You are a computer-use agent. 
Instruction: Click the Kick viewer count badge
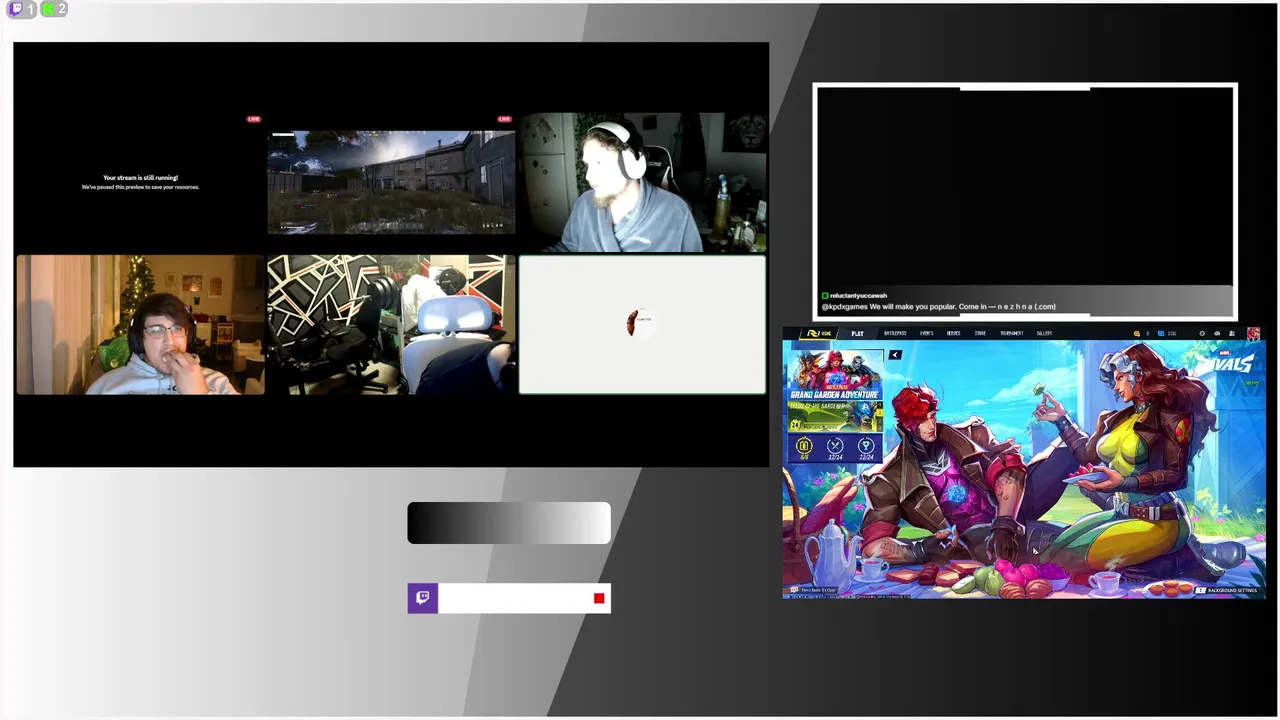coord(54,9)
